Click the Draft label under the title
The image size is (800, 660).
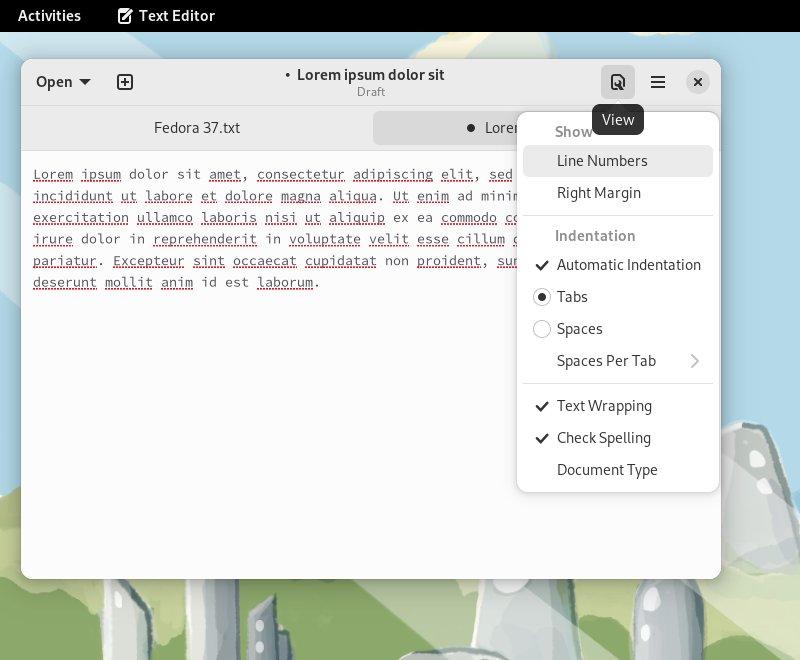pyautogui.click(x=371, y=91)
